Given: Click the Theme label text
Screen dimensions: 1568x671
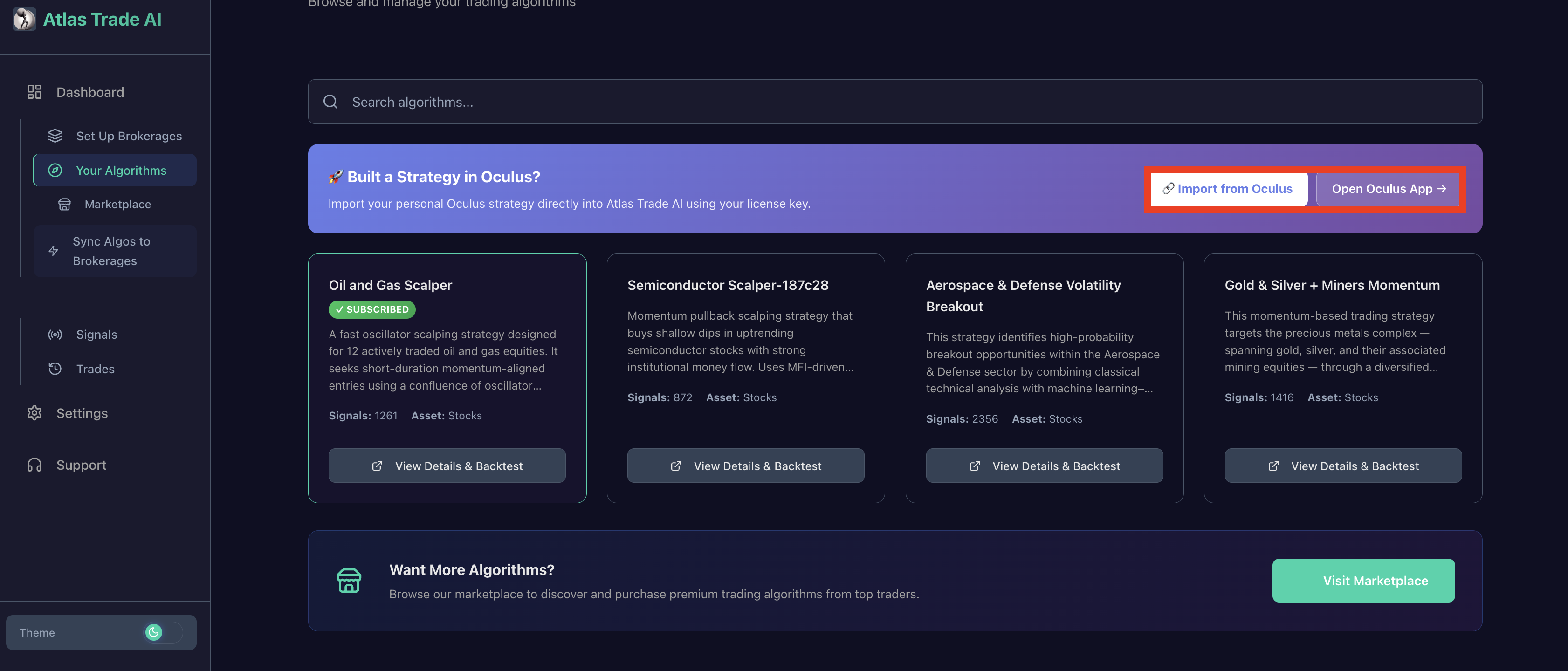Looking at the screenshot, I should point(37,632).
